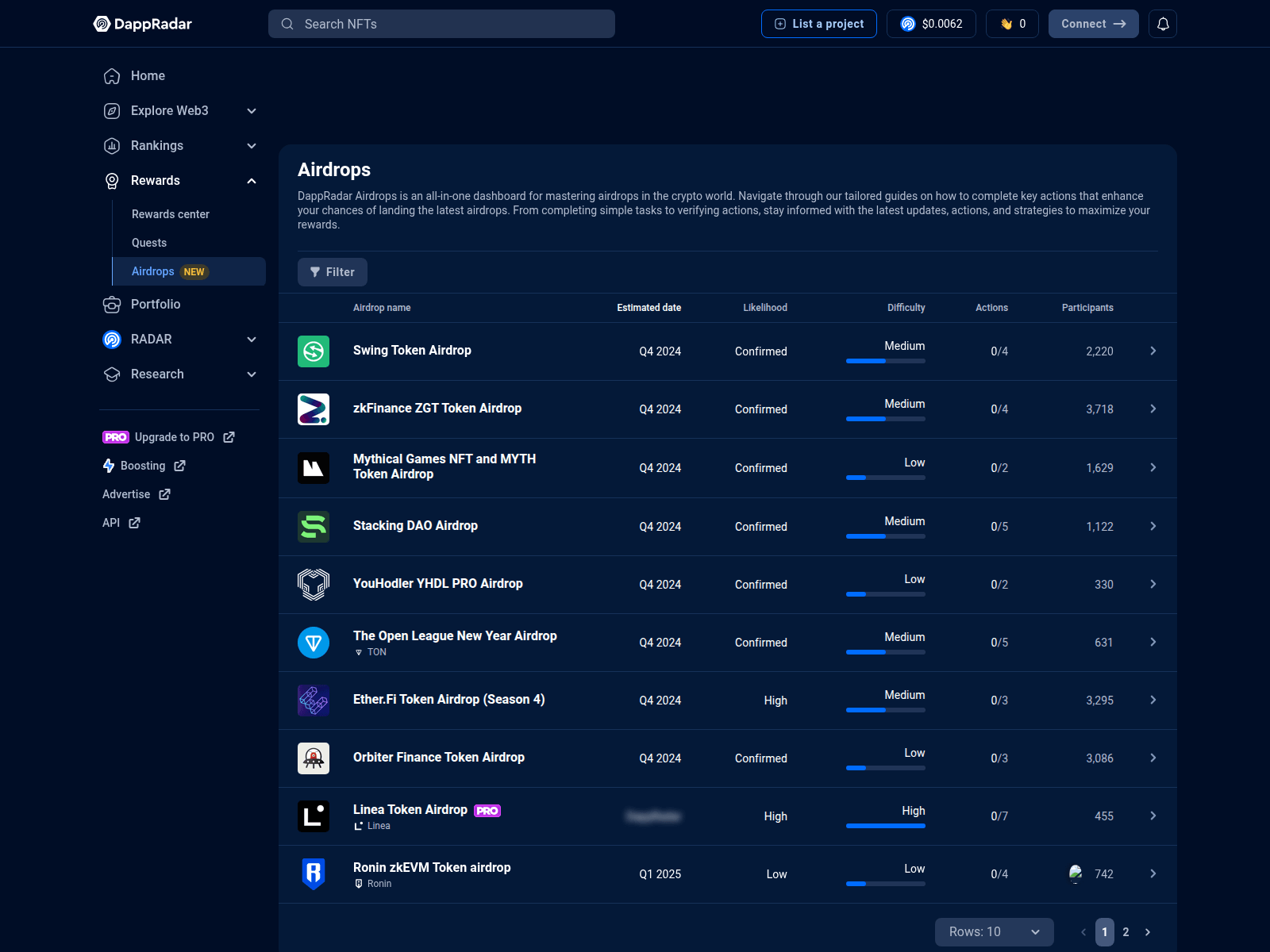Open the Upgrade to PRO link
The width and height of the screenshot is (1270, 952).
pos(173,436)
